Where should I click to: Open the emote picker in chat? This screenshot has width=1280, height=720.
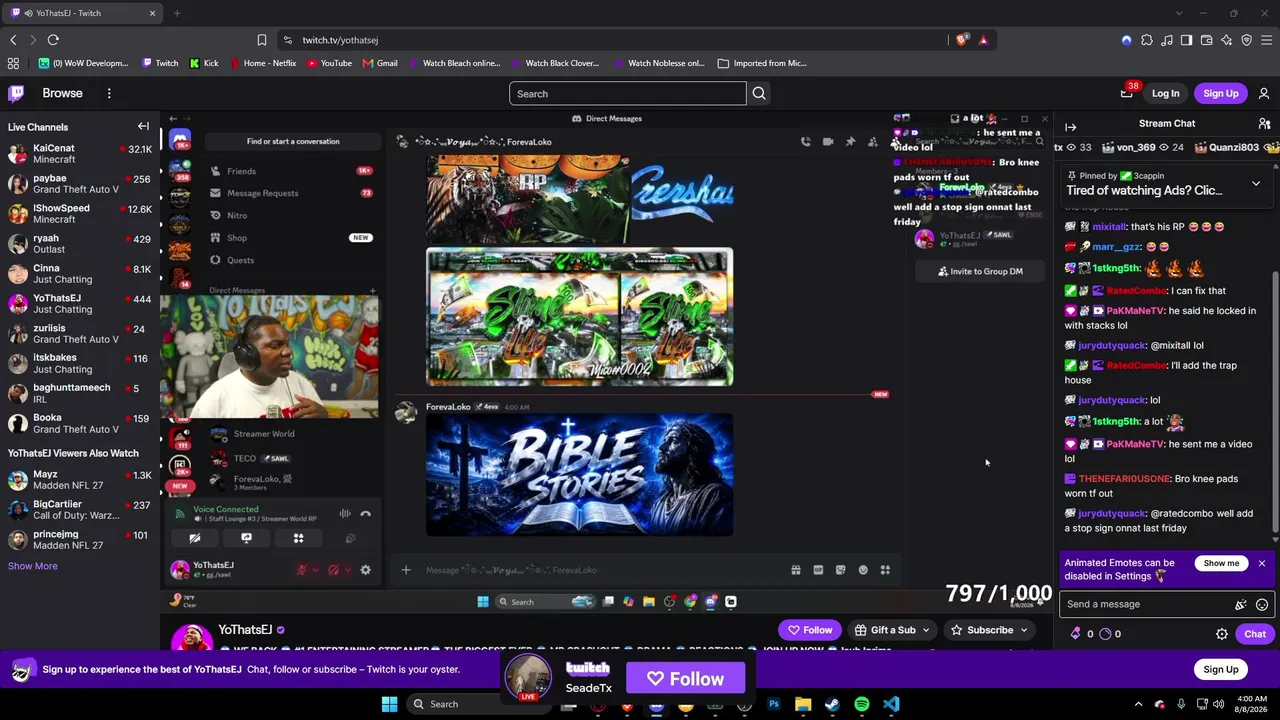pyautogui.click(x=1262, y=604)
